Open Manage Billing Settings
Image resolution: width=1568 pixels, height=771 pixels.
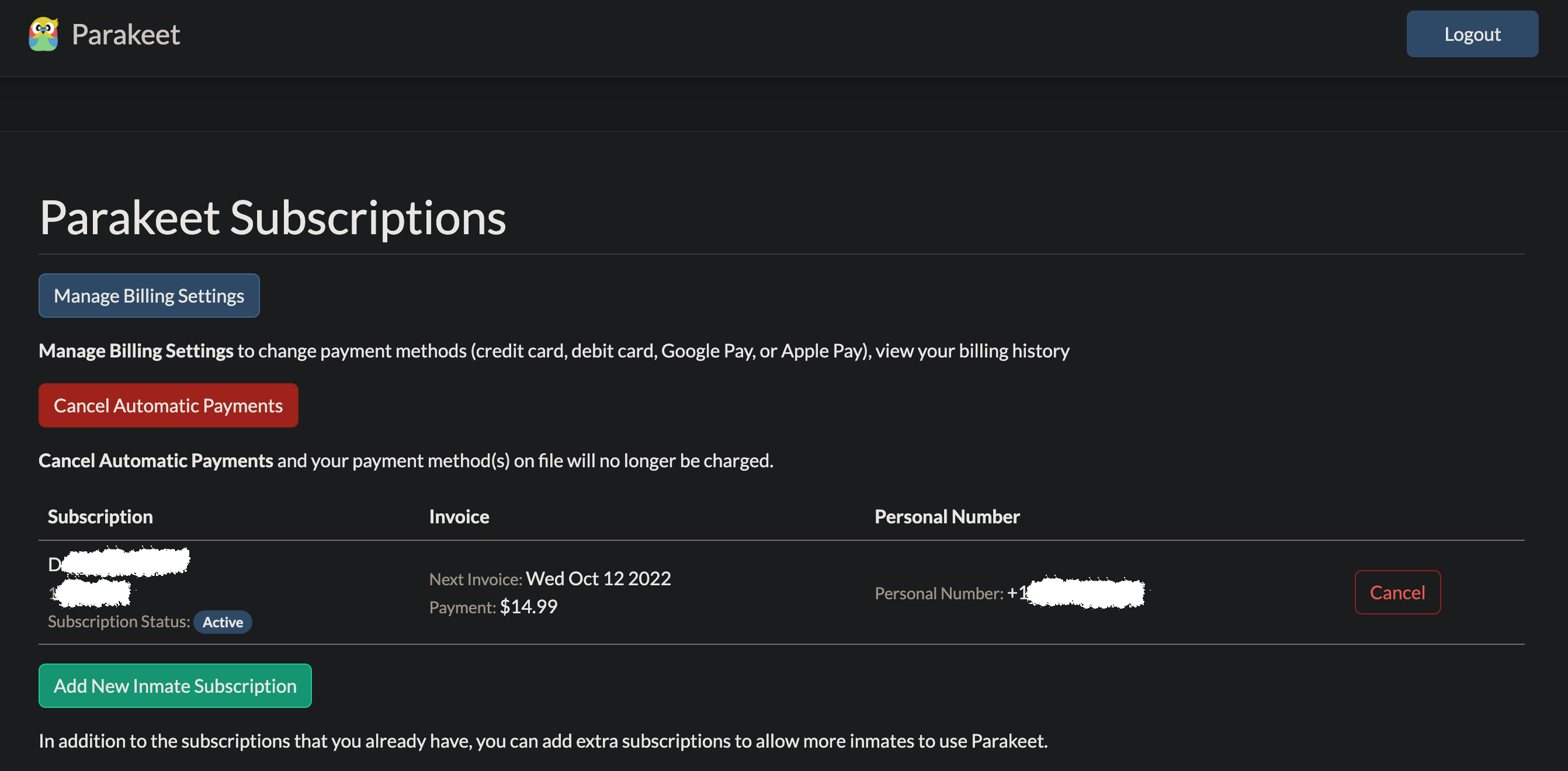point(149,295)
